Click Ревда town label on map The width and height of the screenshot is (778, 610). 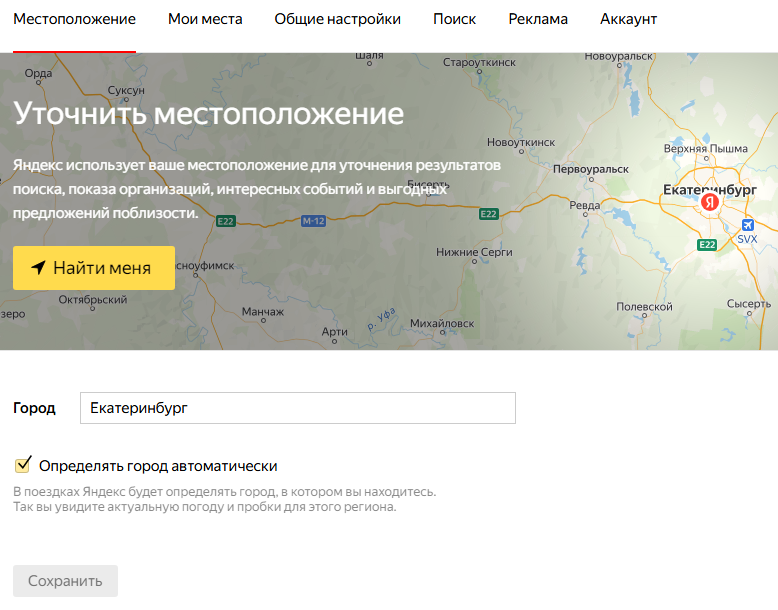click(584, 205)
